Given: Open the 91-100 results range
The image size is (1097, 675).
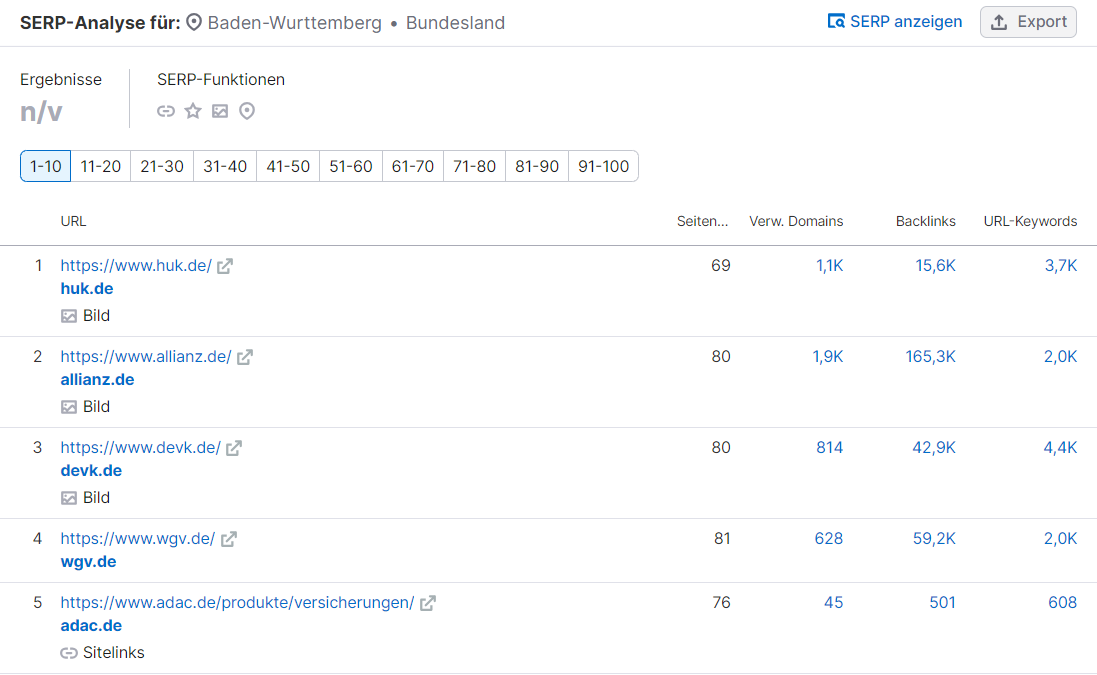Looking at the screenshot, I should coord(603,166).
